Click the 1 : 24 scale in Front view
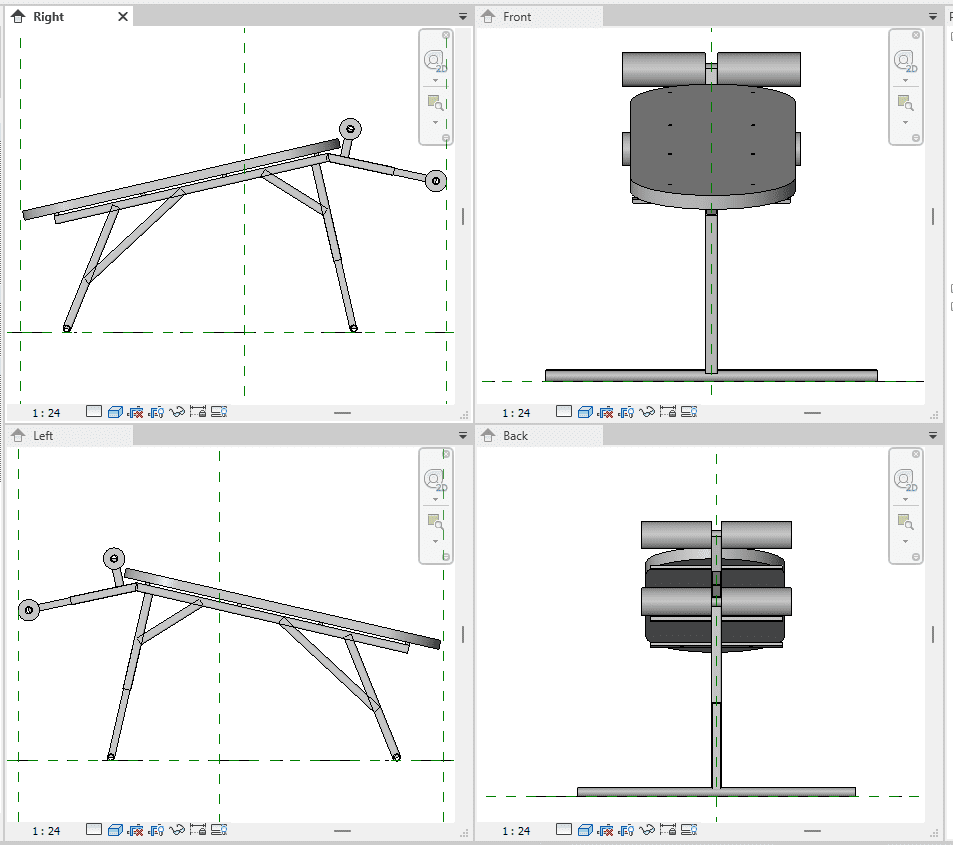The image size is (953, 845). (x=516, y=412)
